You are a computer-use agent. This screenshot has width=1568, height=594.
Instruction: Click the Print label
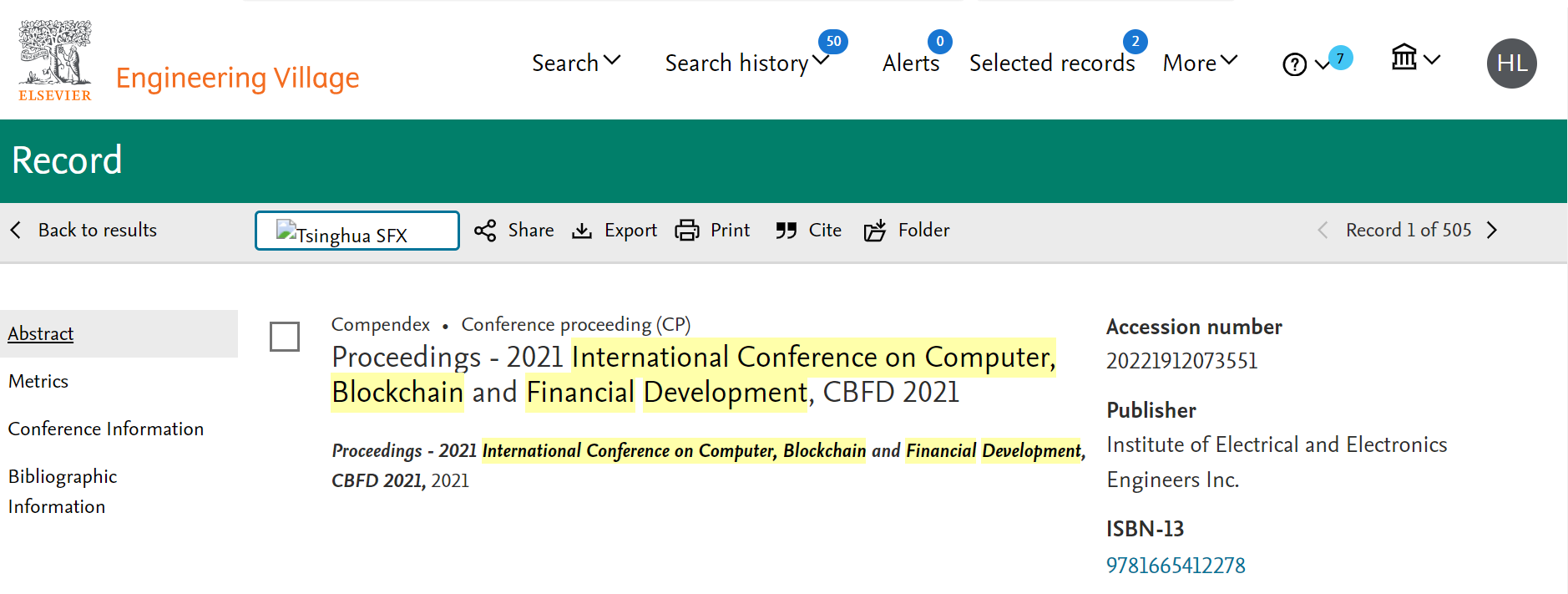(x=730, y=230)
